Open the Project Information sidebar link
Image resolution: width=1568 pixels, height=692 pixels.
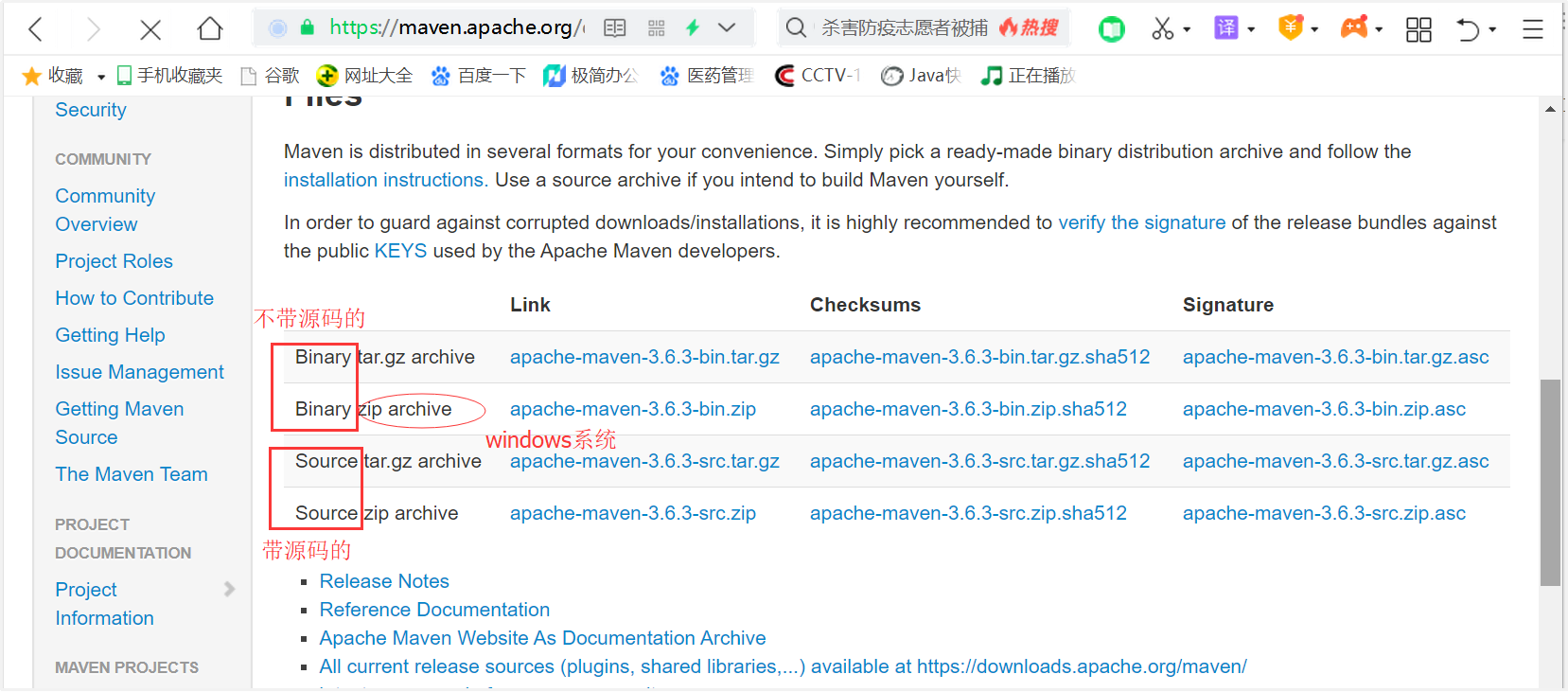(x=104, y=604)
